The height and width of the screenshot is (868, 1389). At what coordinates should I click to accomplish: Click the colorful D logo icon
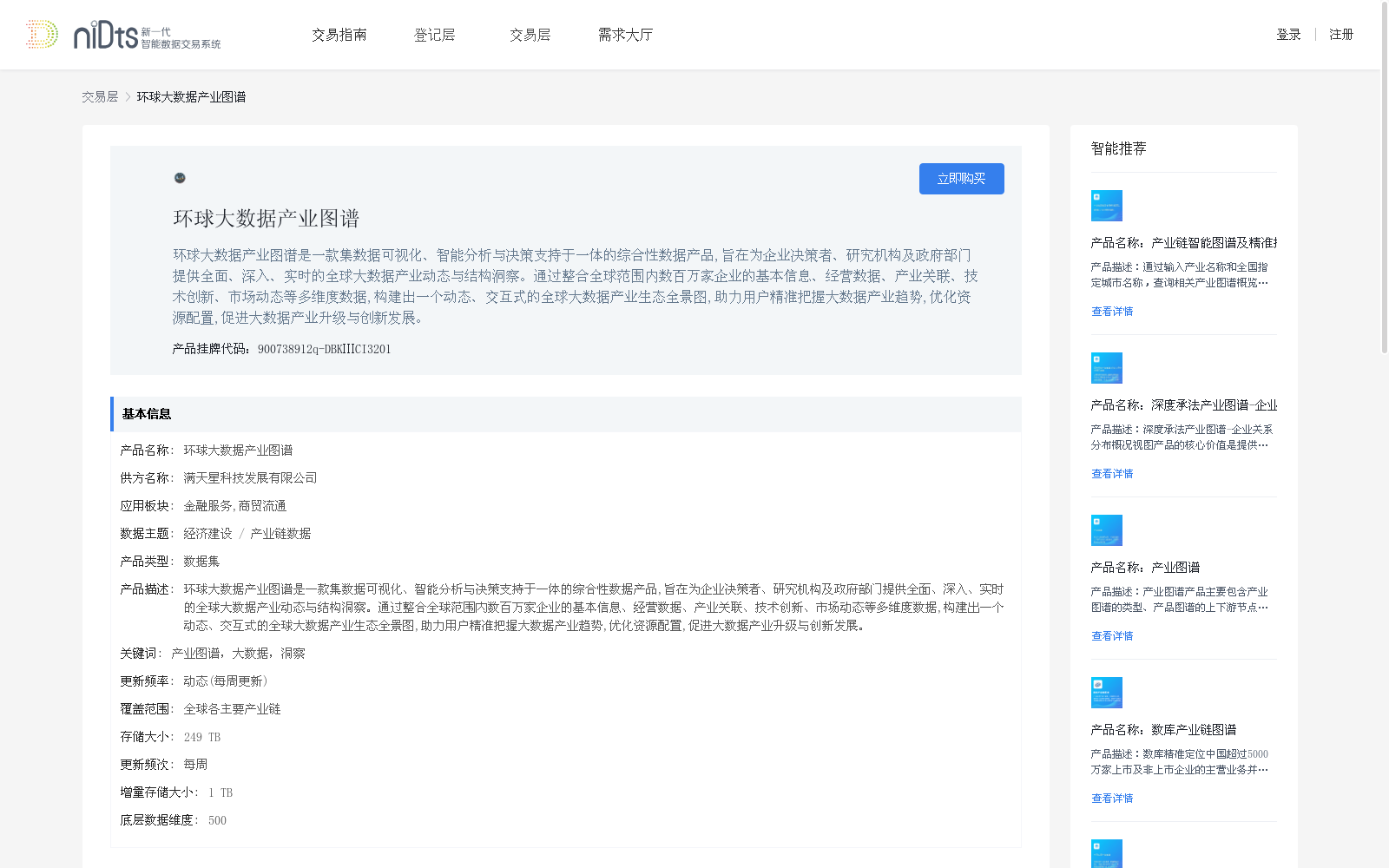pyautogui.click(x=42, y=35)
